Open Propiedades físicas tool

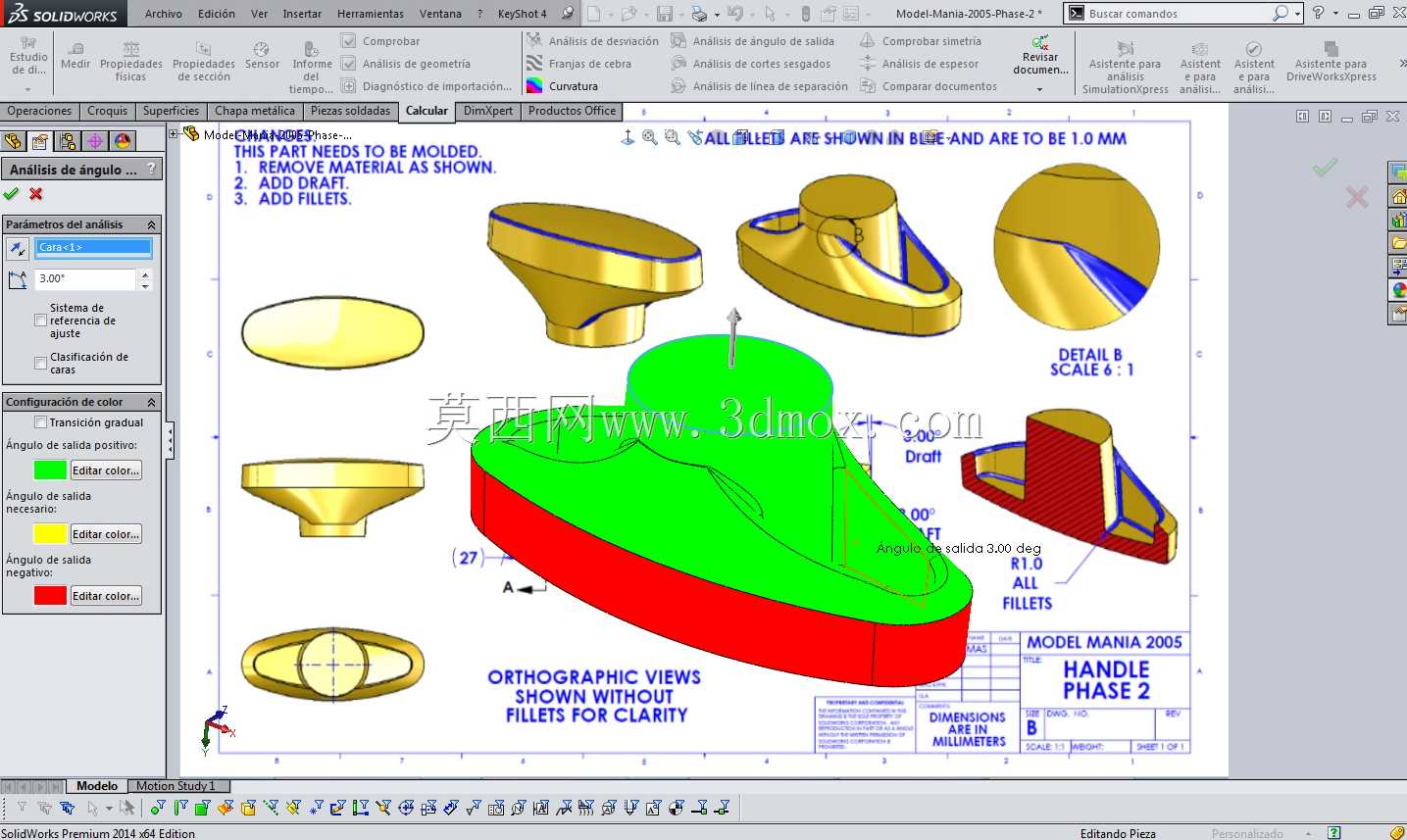click(x=131, y=63)
